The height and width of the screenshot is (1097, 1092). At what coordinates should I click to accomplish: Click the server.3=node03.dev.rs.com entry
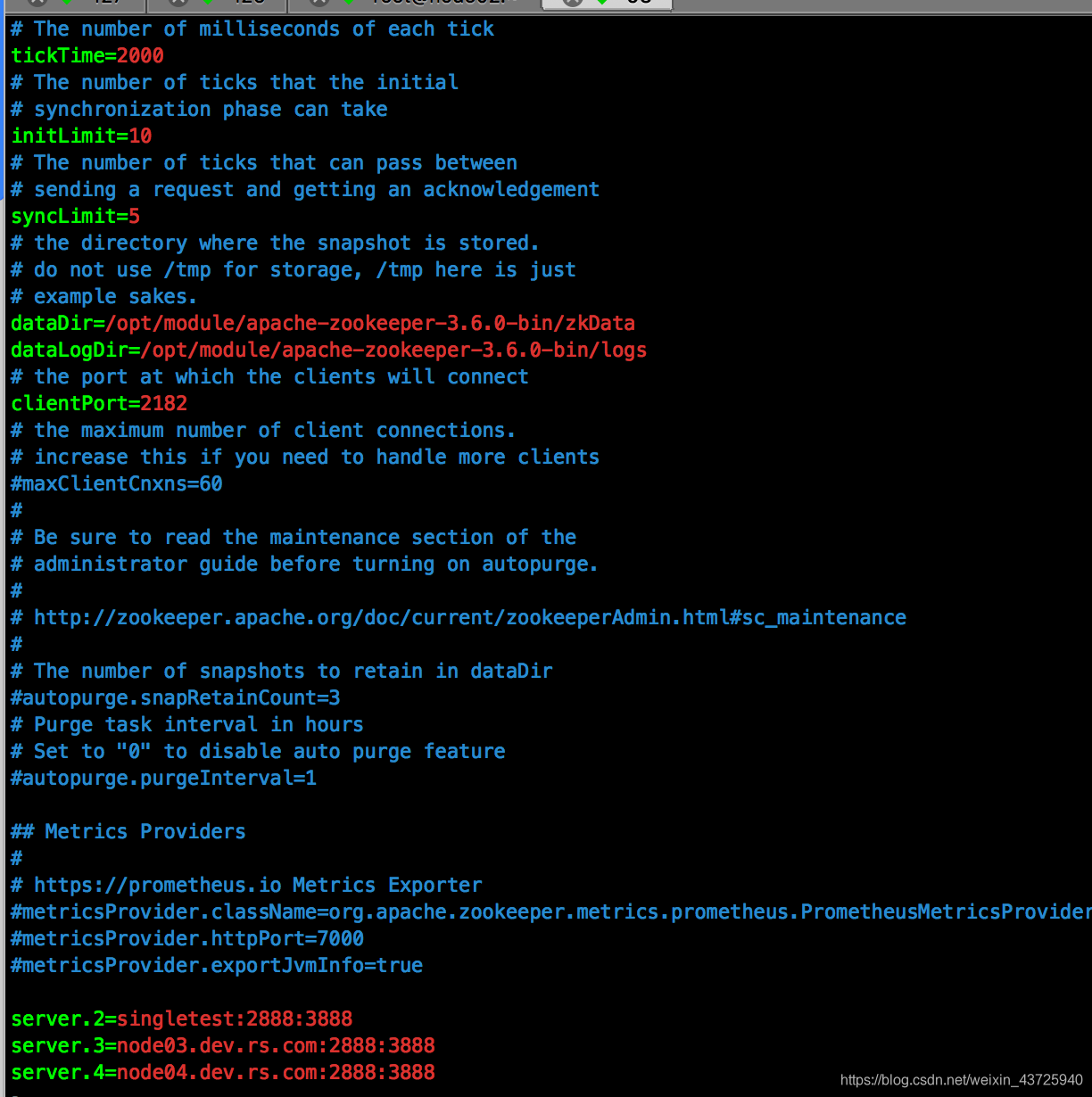pos(223,1045)
